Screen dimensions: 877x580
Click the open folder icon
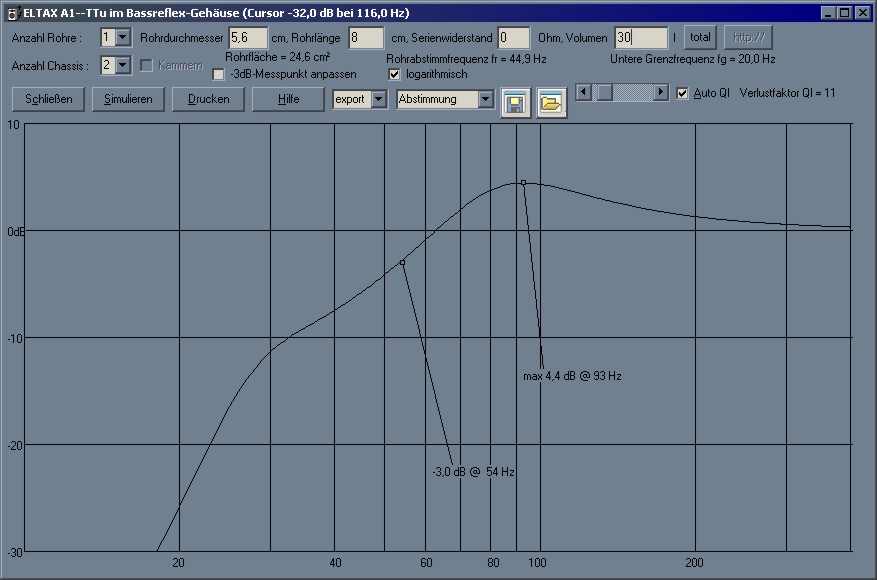[x=551, y=103]
